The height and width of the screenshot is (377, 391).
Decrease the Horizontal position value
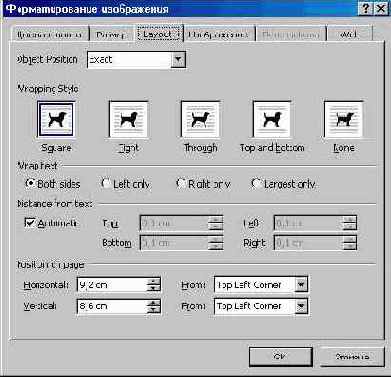pos(153,288)
